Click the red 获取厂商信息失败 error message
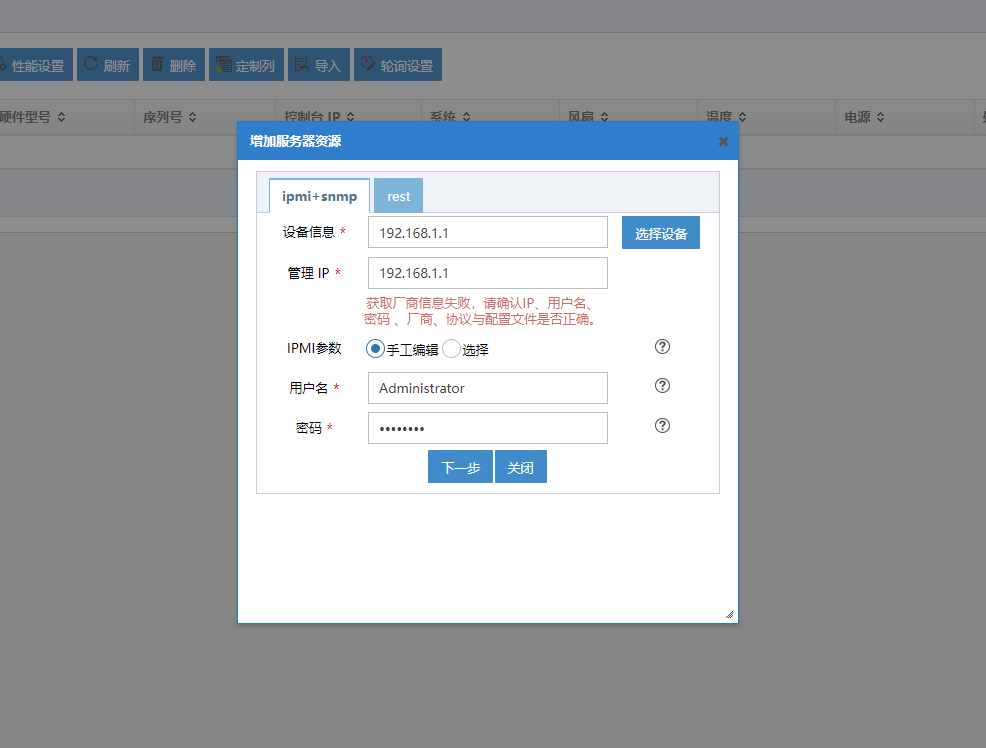 (480, 311)
